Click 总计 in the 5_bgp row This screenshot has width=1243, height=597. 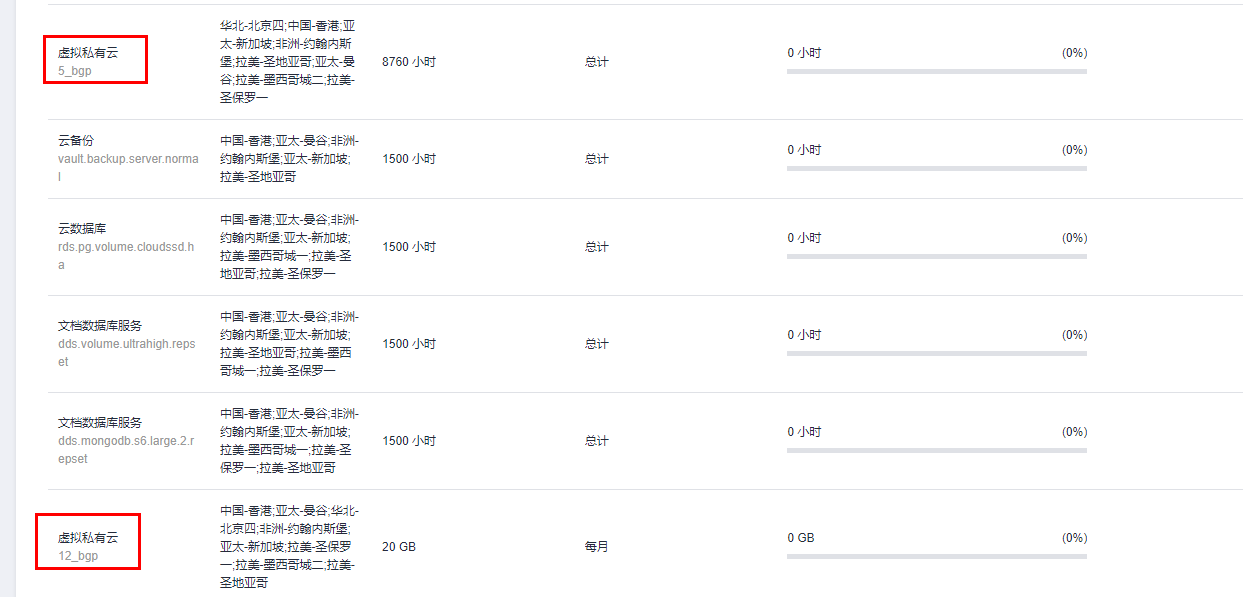coord(597,62)
